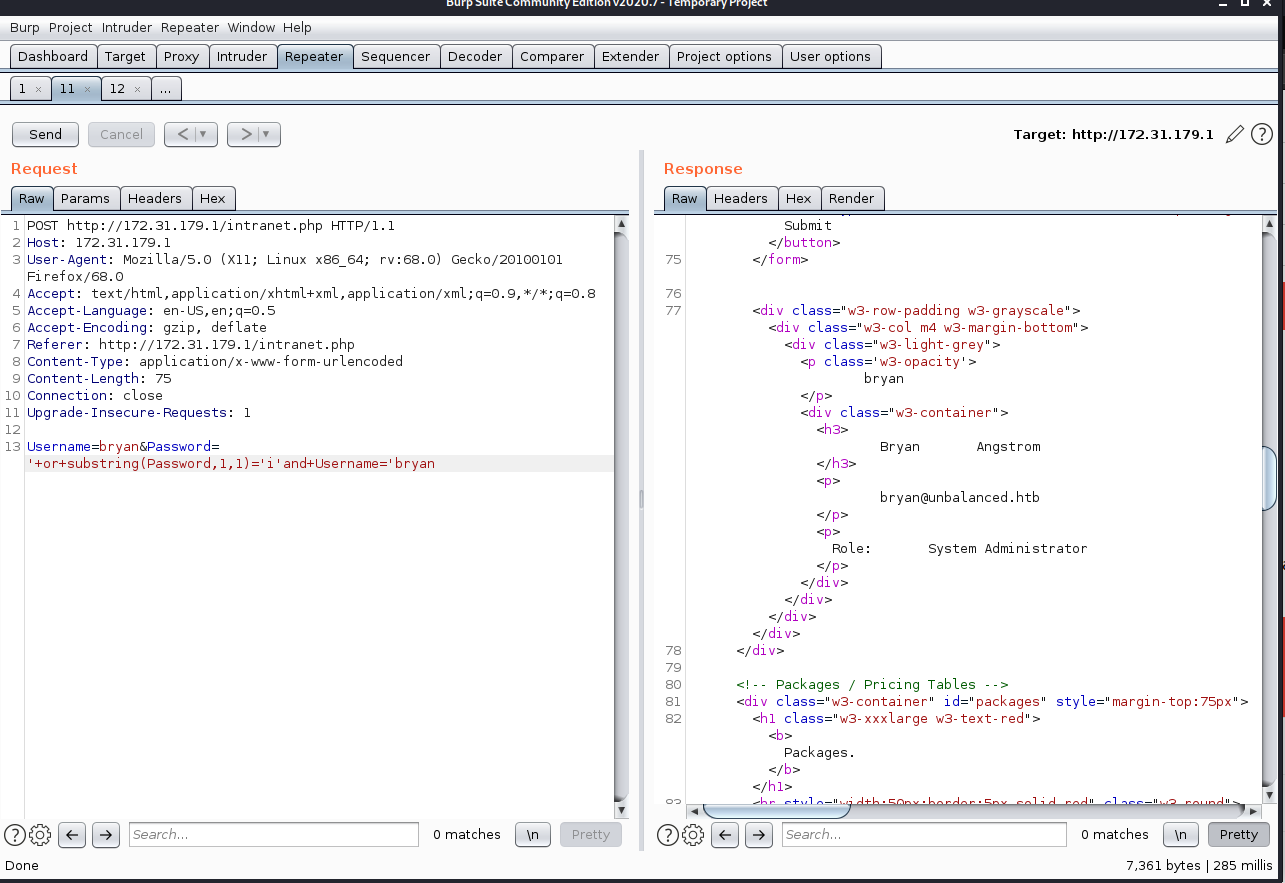Viewport: 1285px width, 883px height.
Task: Close Repeater tab 1
Action: pos(38,89)
